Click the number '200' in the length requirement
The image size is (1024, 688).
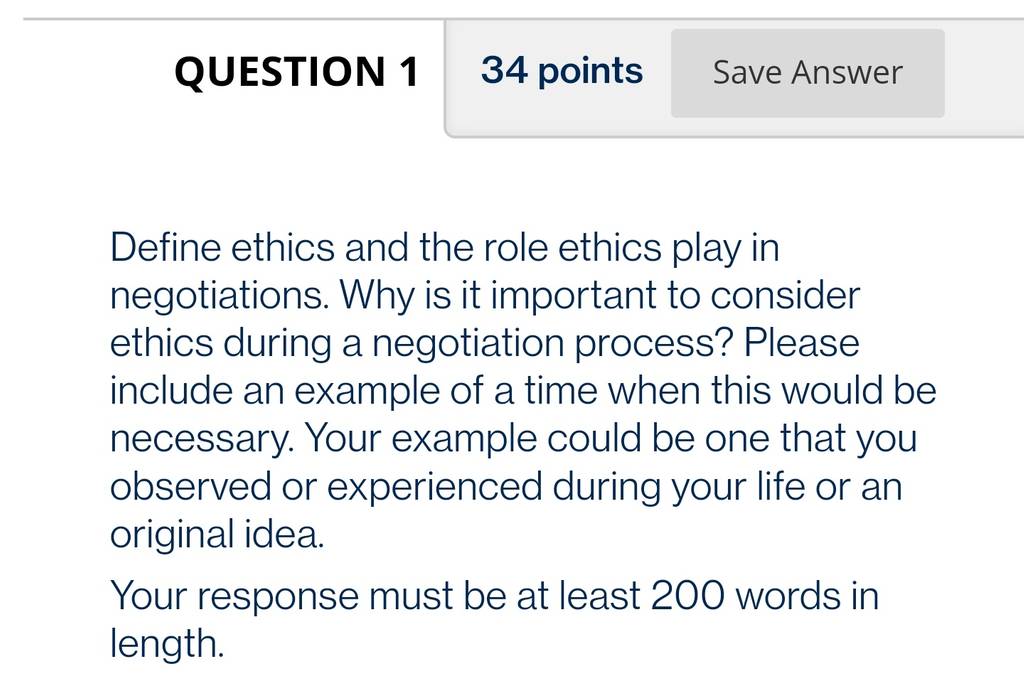coord(687,596)
